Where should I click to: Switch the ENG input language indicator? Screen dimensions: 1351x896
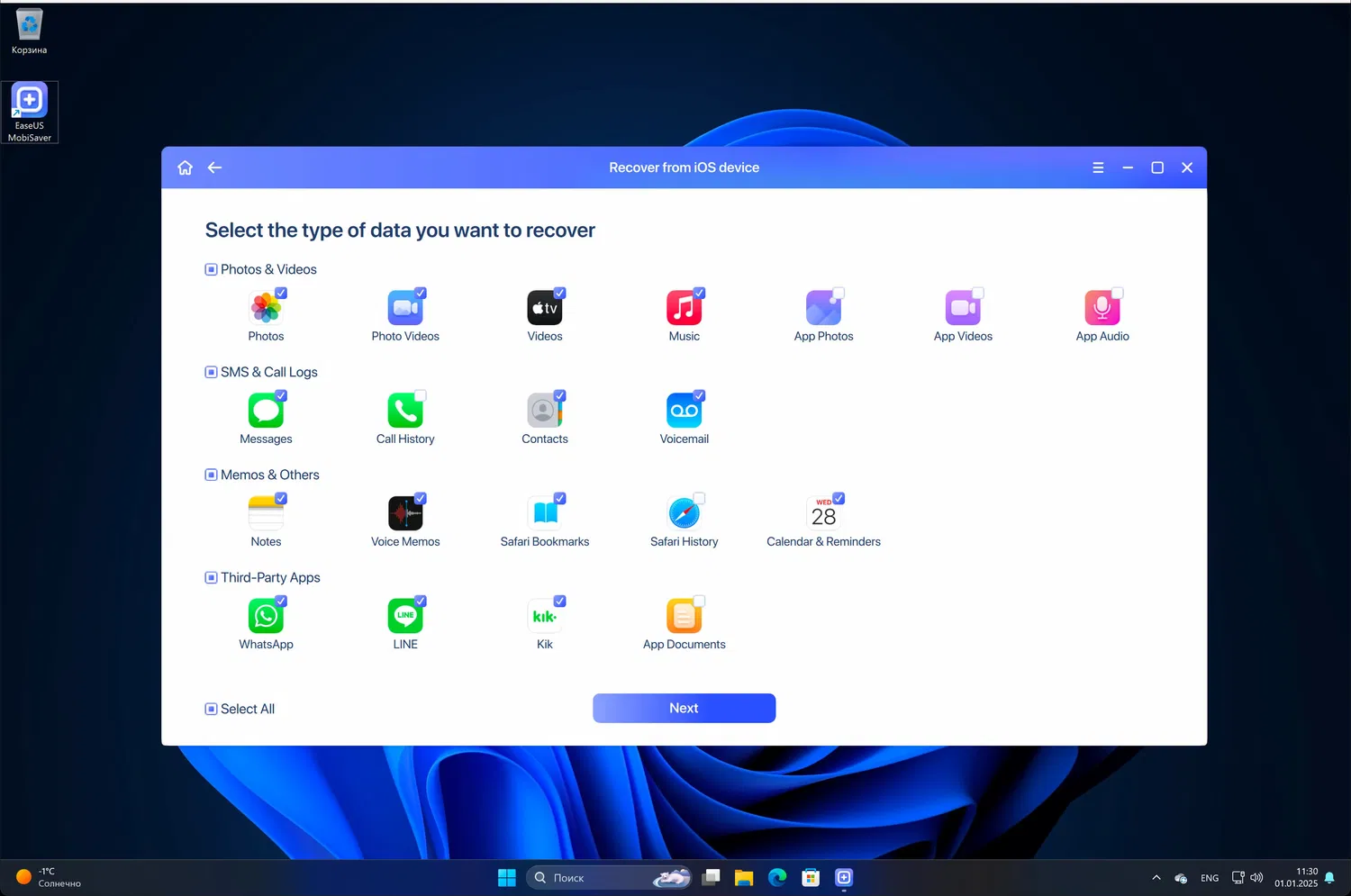1210,878
